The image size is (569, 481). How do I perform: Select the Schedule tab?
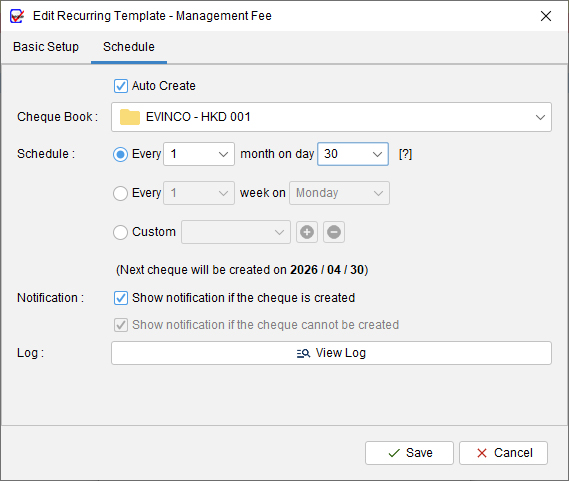129,47
